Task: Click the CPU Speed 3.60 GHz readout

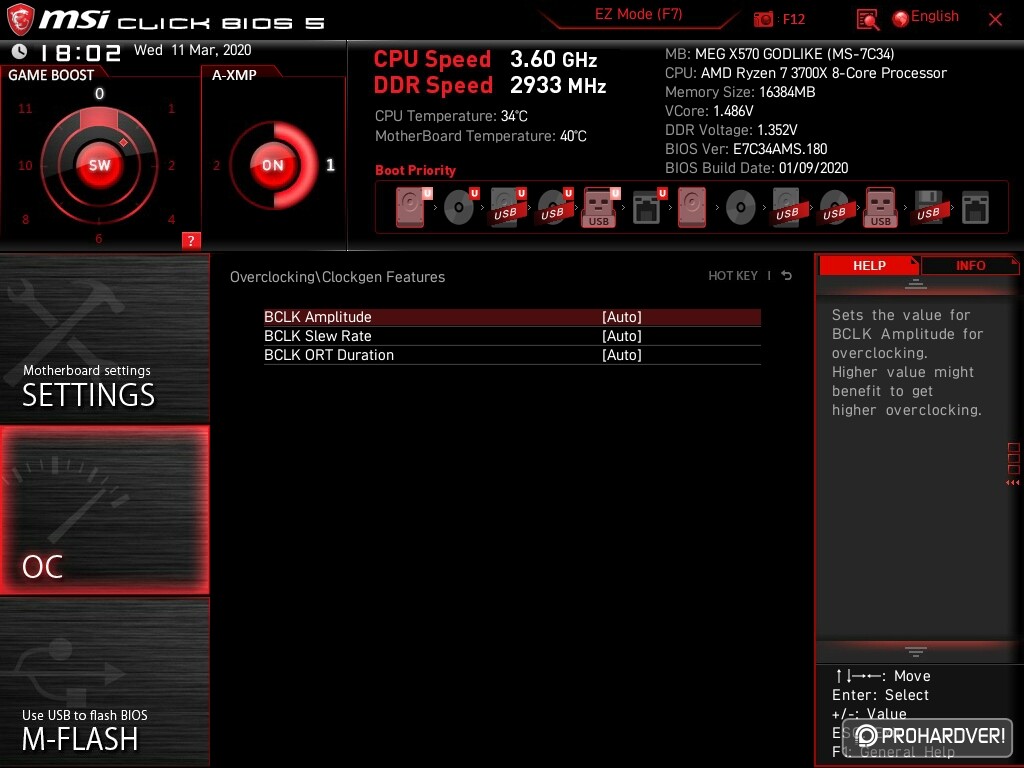Action: tap(485, 59)
